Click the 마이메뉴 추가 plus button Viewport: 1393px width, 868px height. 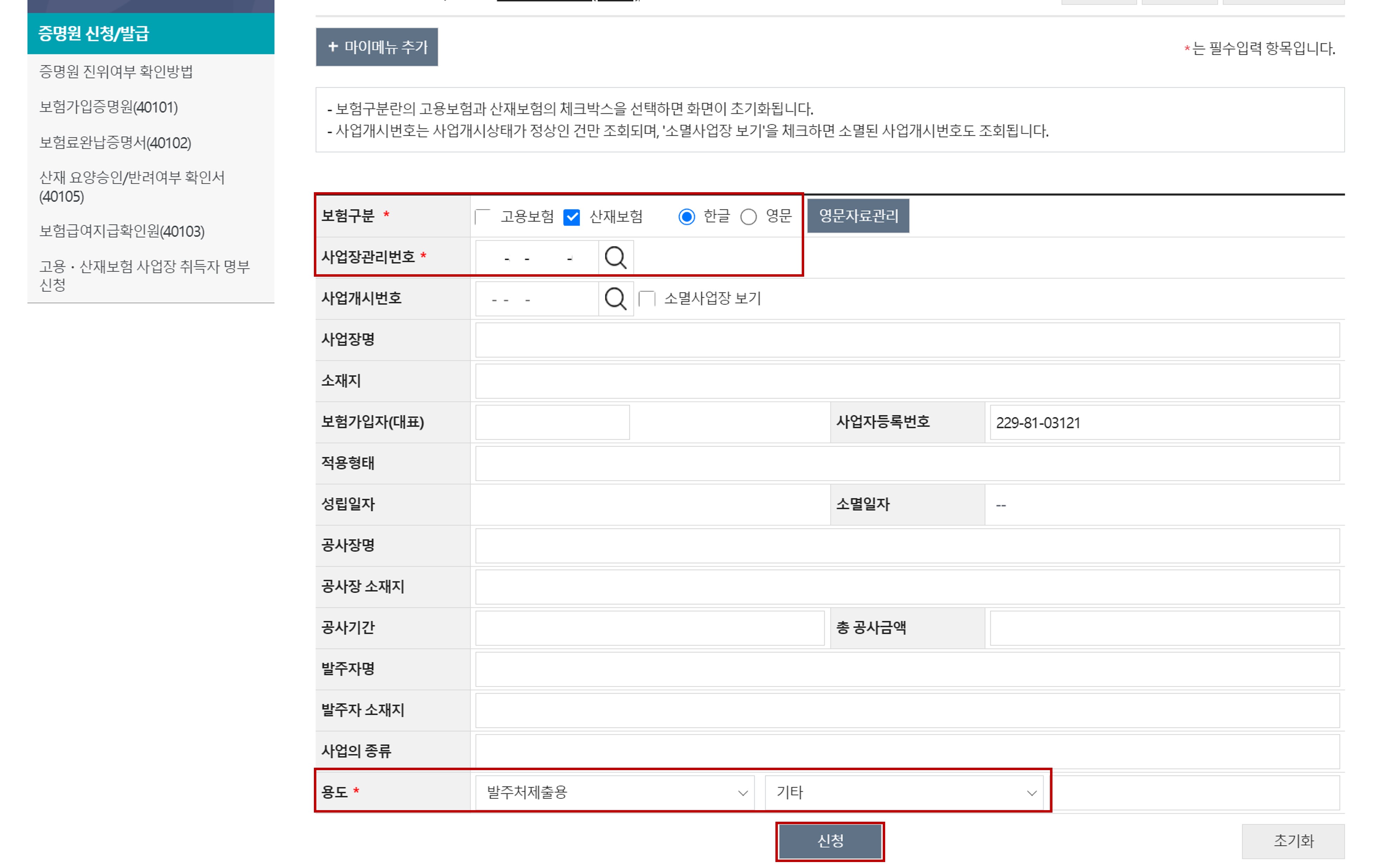tap(377, 47)
